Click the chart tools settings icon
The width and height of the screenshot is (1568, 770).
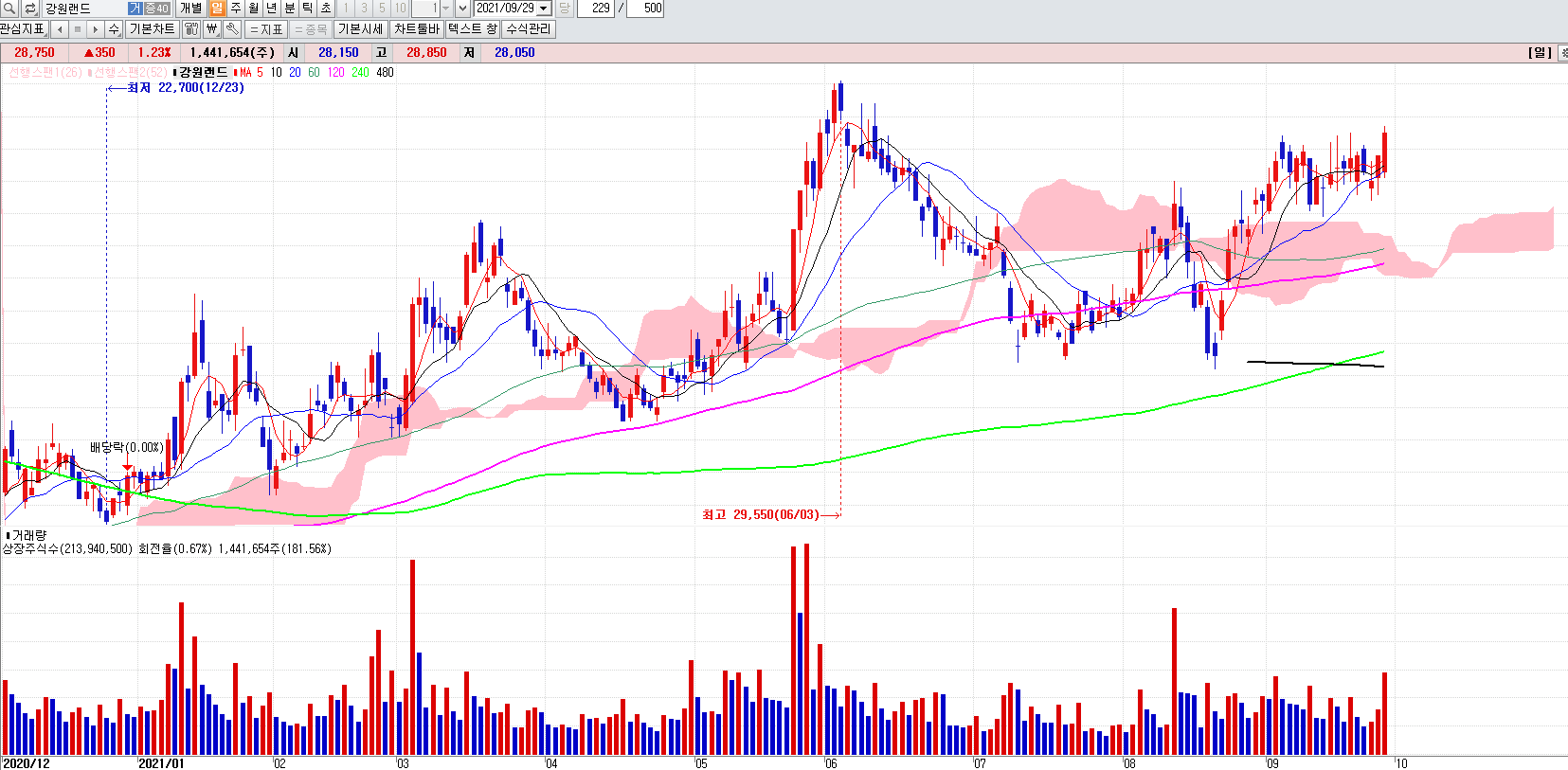190,29
